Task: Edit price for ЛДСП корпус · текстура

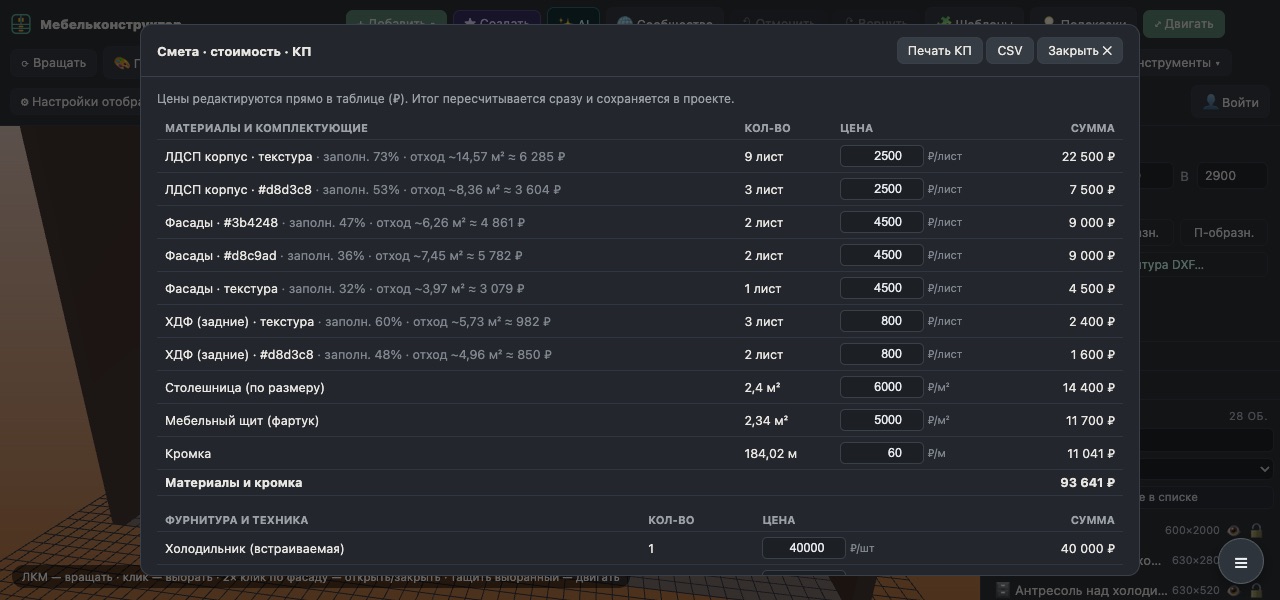Action: pyautogui.click(x=881, y=156)
